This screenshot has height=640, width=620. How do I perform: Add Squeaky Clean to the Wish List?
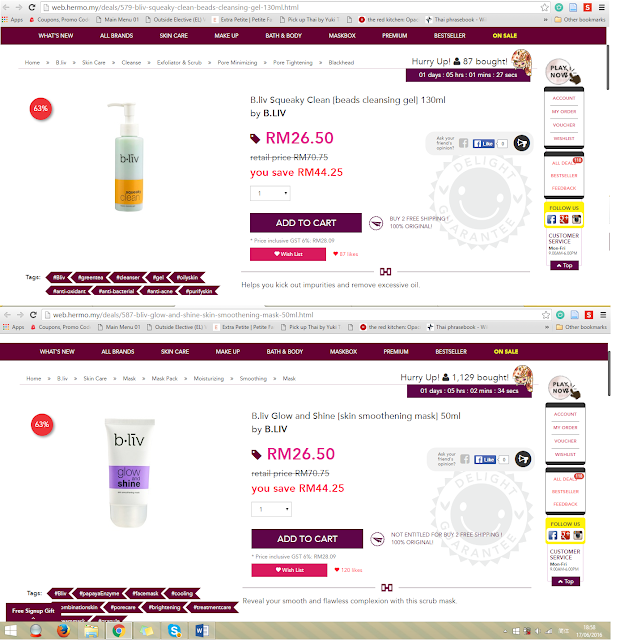(x=288, y=254)
